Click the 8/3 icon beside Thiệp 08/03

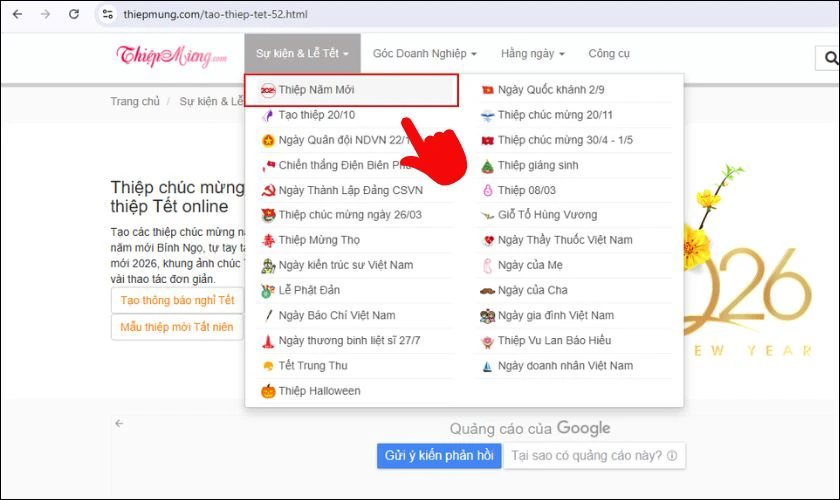488,190
